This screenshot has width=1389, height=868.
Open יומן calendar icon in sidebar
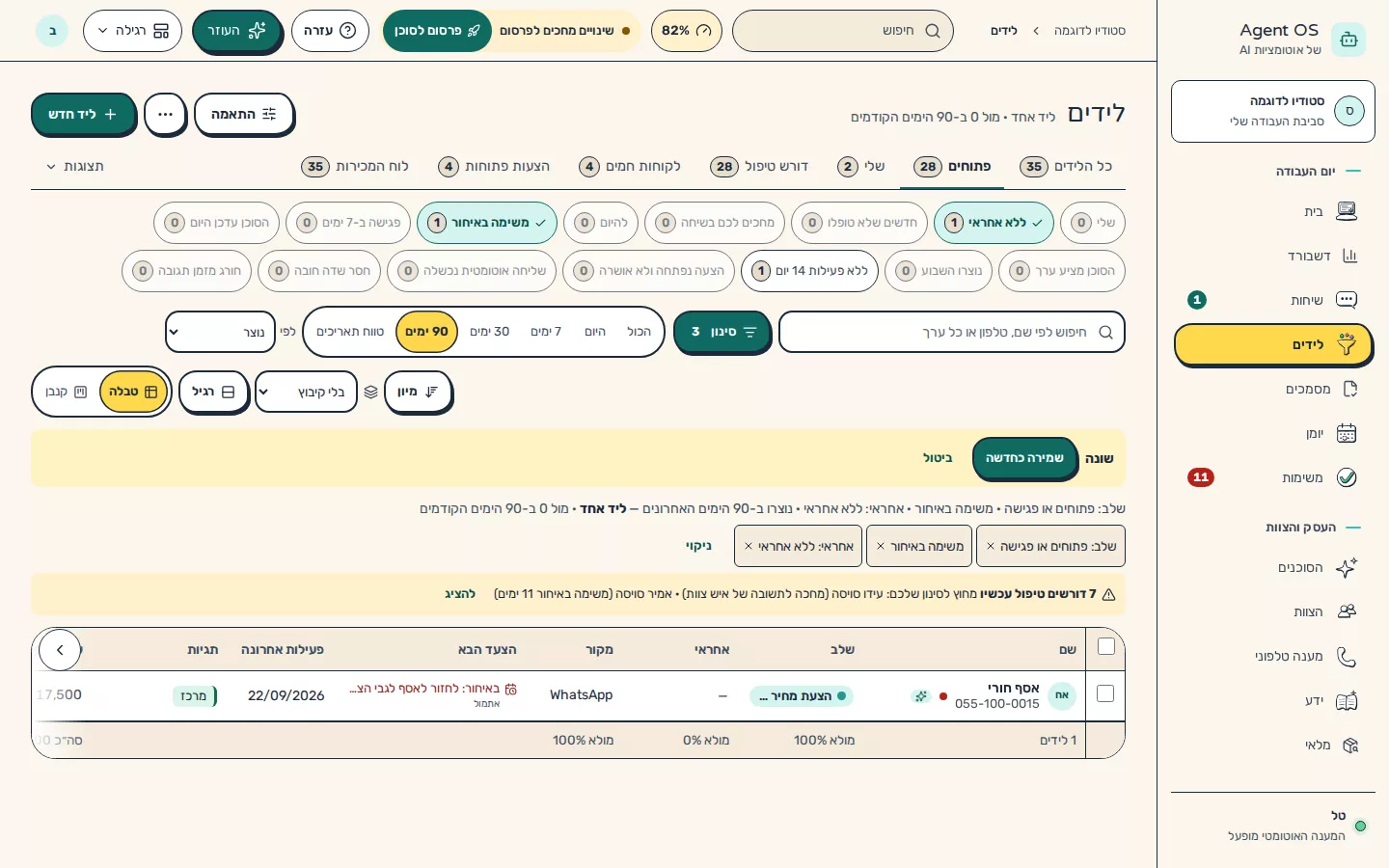(1347, 433)
